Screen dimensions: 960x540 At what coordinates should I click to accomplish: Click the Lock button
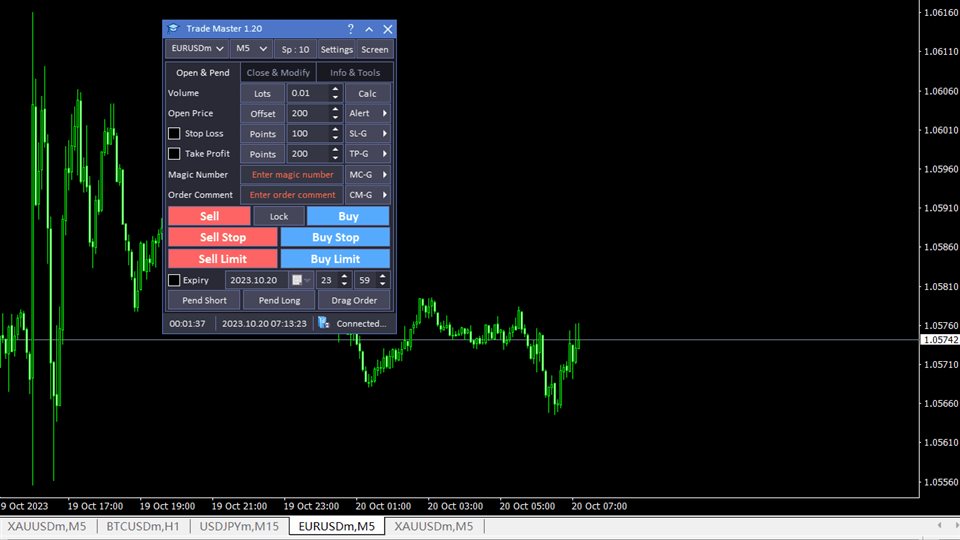(x=279, y=216)
